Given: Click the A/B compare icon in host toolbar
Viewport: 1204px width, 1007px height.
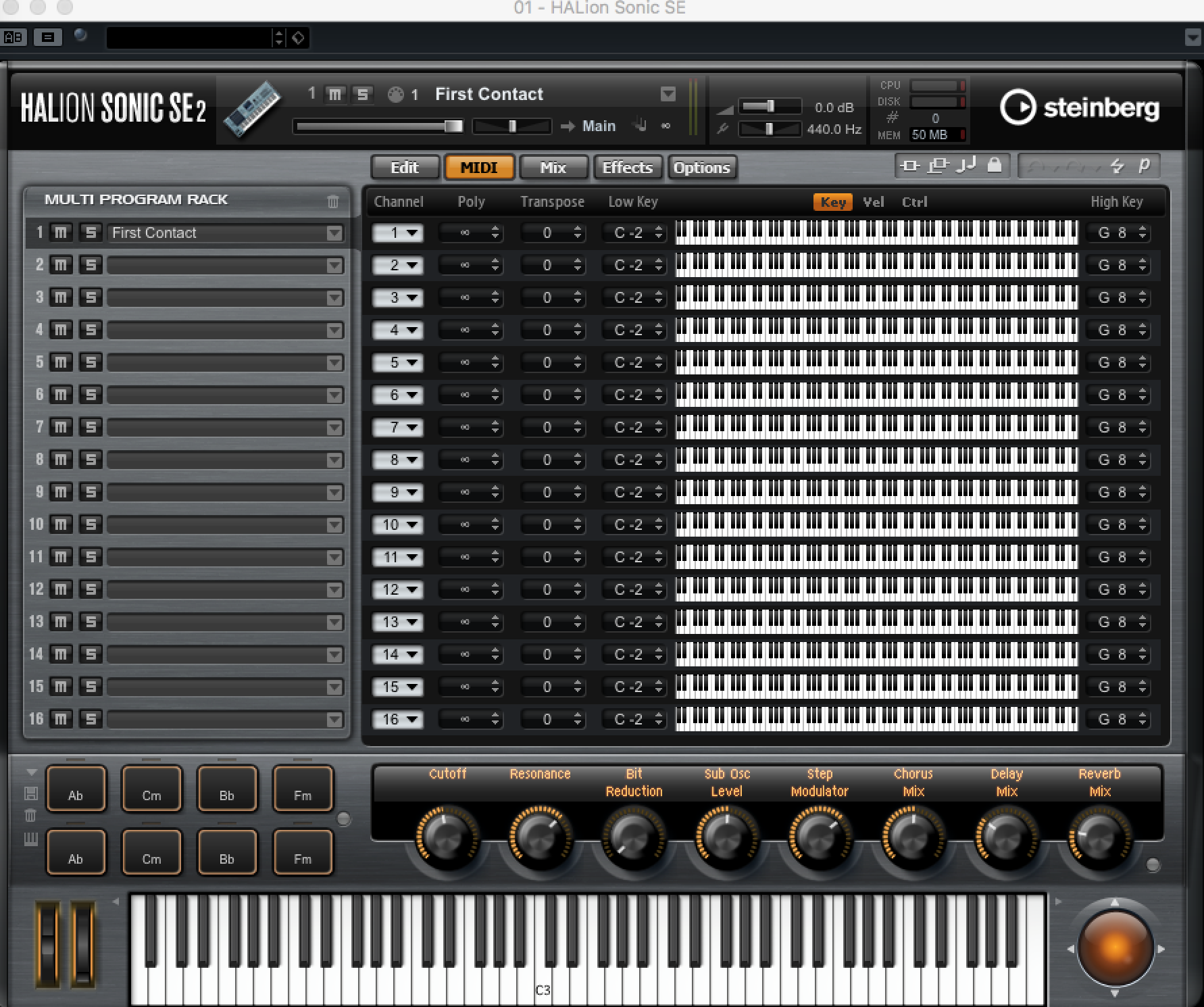Looking at the screenshot, I should coord(14,37).
